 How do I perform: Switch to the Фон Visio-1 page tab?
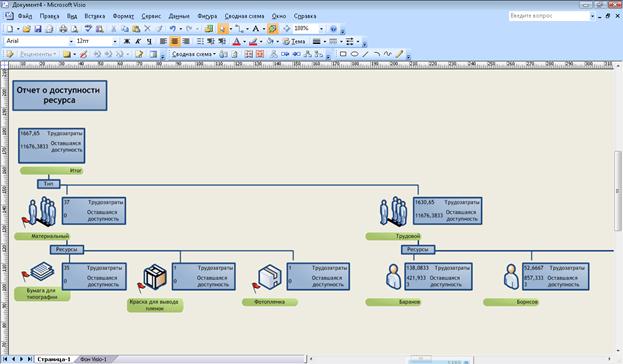(x=94, y=359)
